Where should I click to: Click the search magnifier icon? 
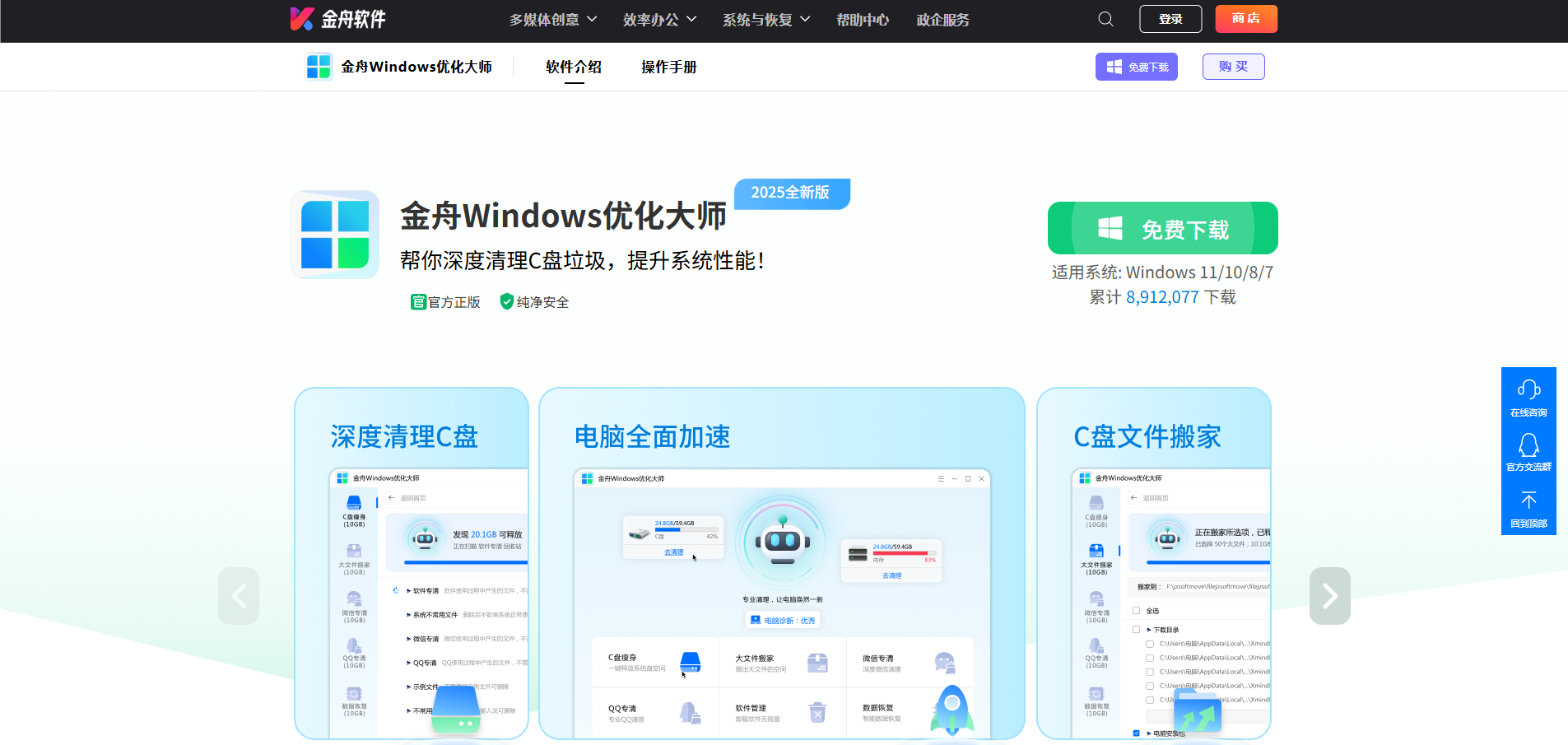[1105, 19]
